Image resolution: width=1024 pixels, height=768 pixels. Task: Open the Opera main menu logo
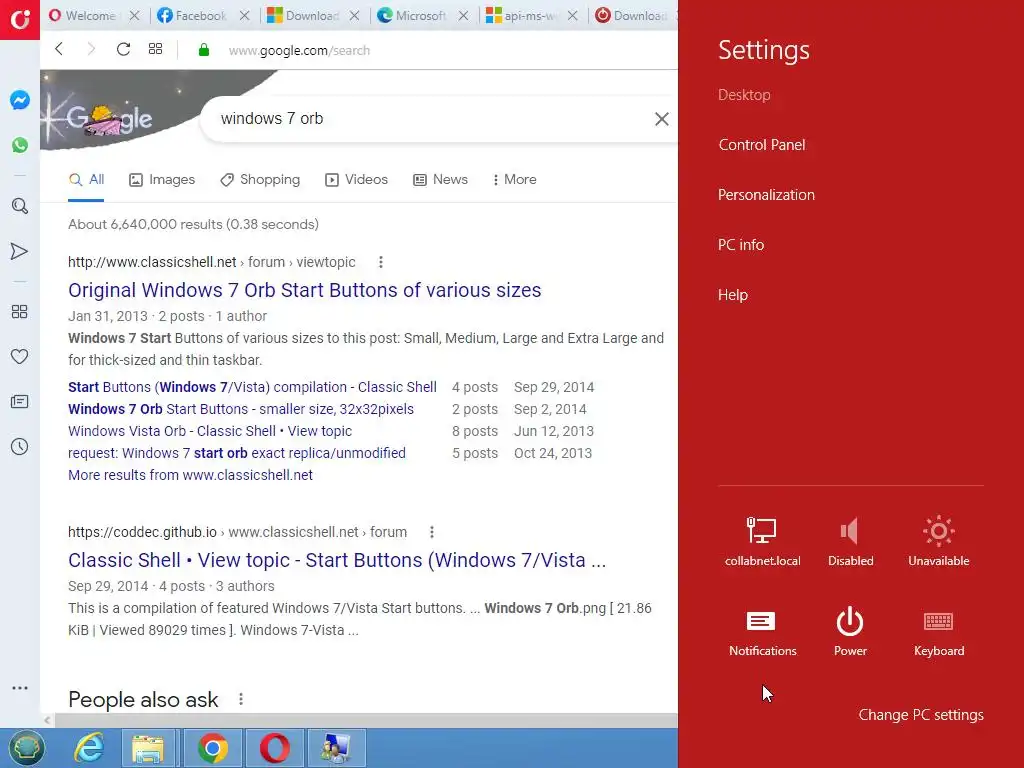(x=20, y=19)
